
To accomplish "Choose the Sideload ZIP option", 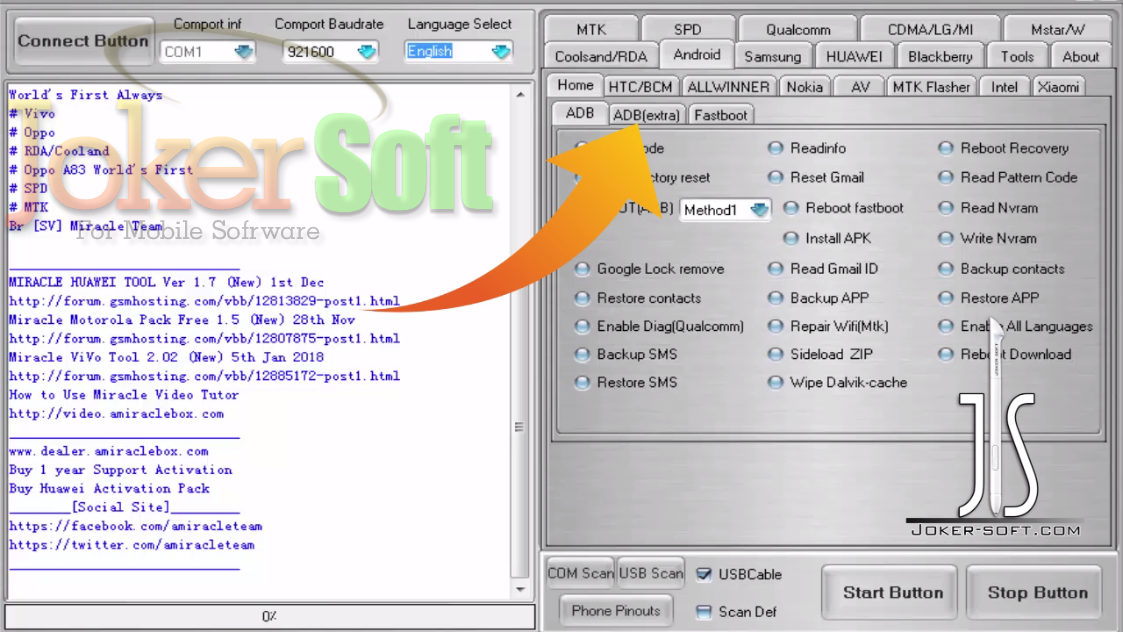I will click(820, 354).
